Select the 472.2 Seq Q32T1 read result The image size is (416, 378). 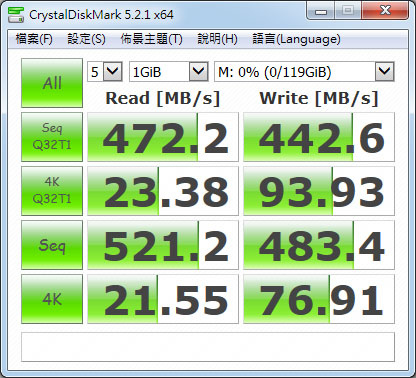tap(163, 137)
